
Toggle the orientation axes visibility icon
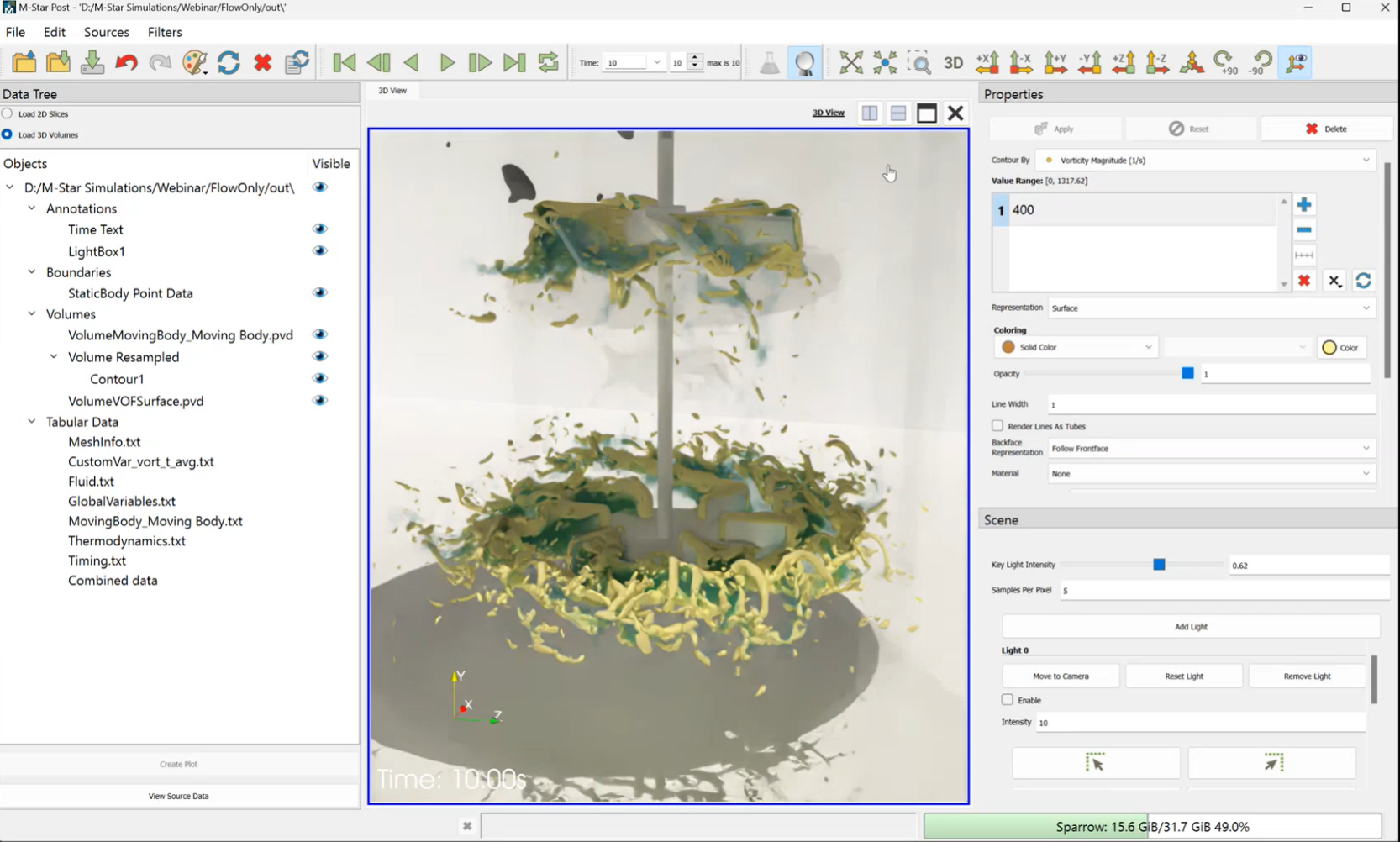(x=1297, y=62)
